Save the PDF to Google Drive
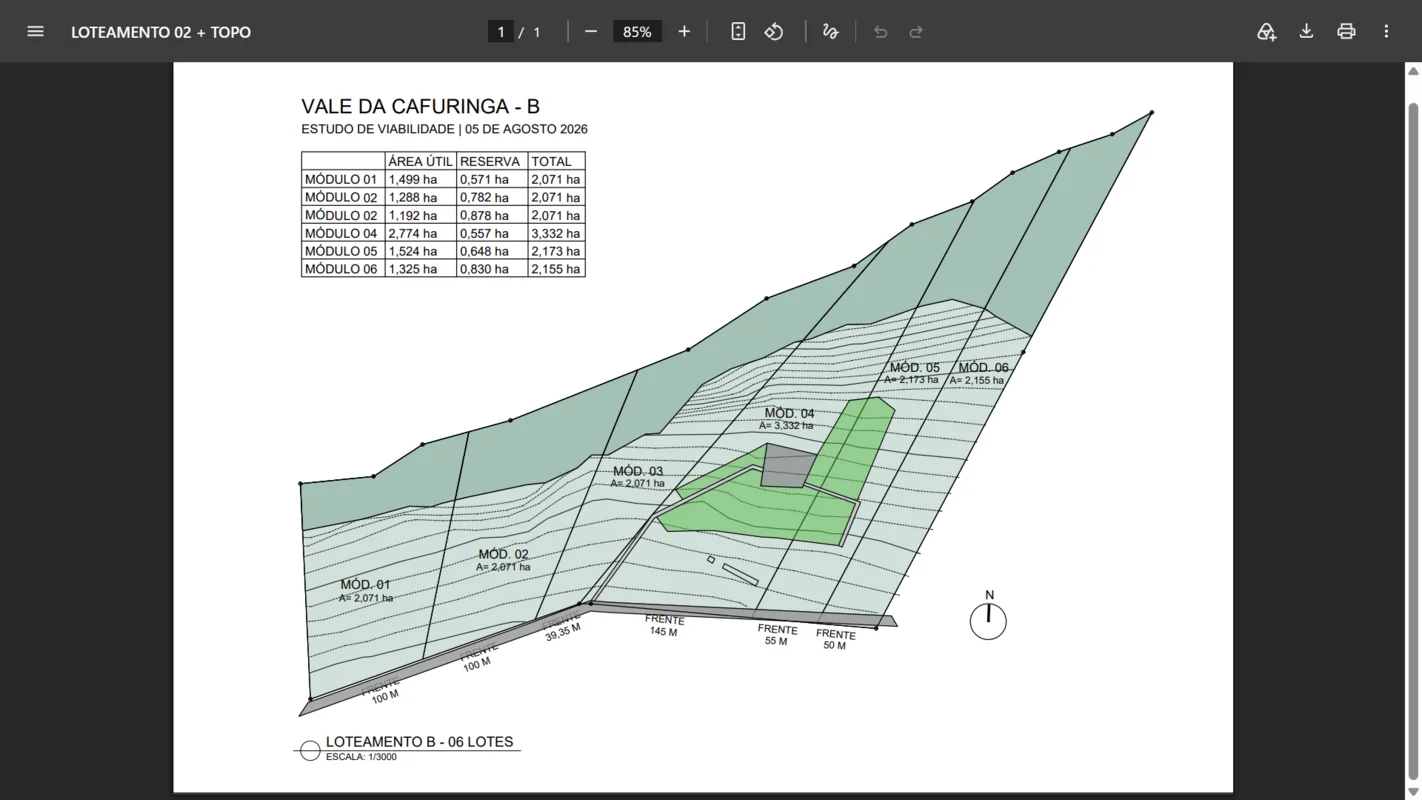Viewport: 1422px width, 800px height. pos(1266,31)
